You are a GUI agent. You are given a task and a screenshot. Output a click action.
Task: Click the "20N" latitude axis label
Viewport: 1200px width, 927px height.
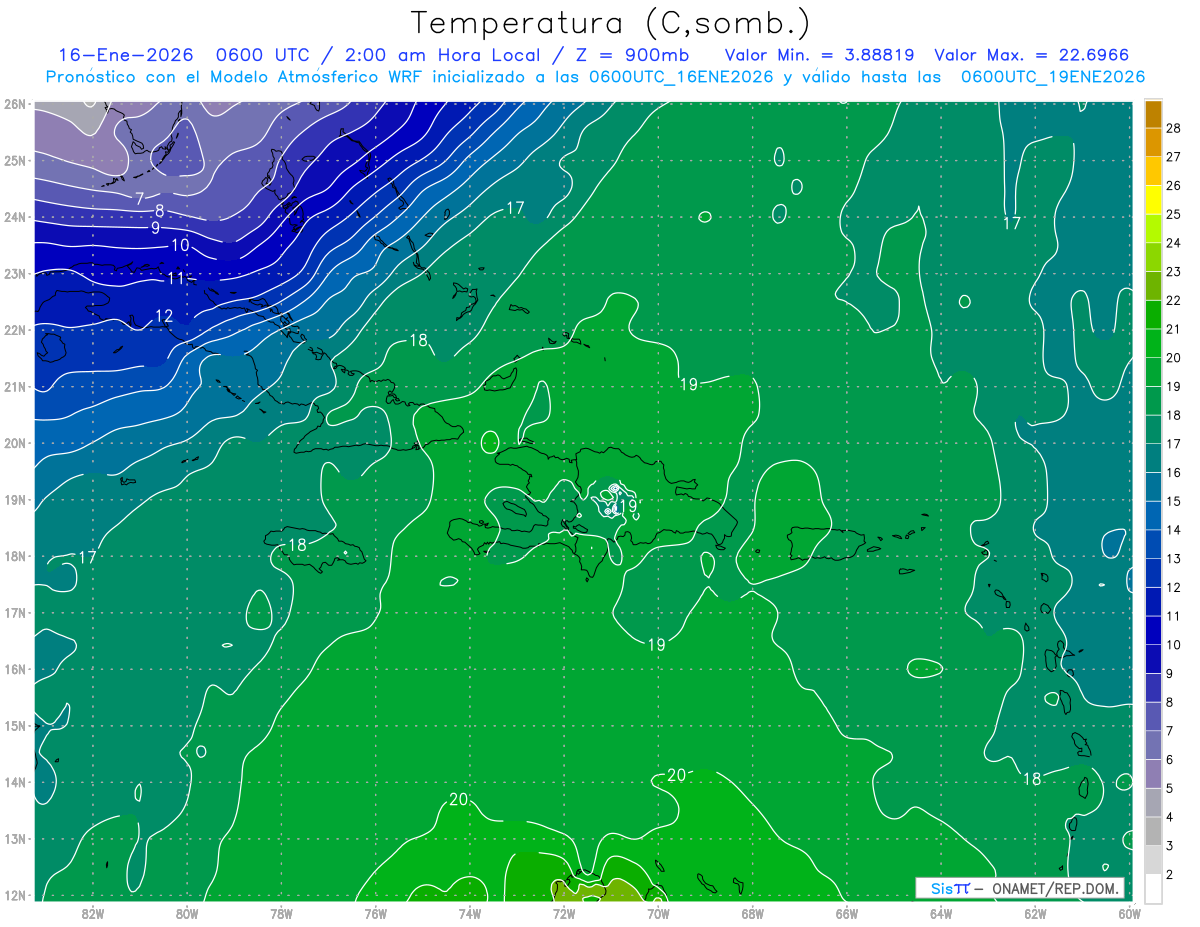[x=15, y=443]
